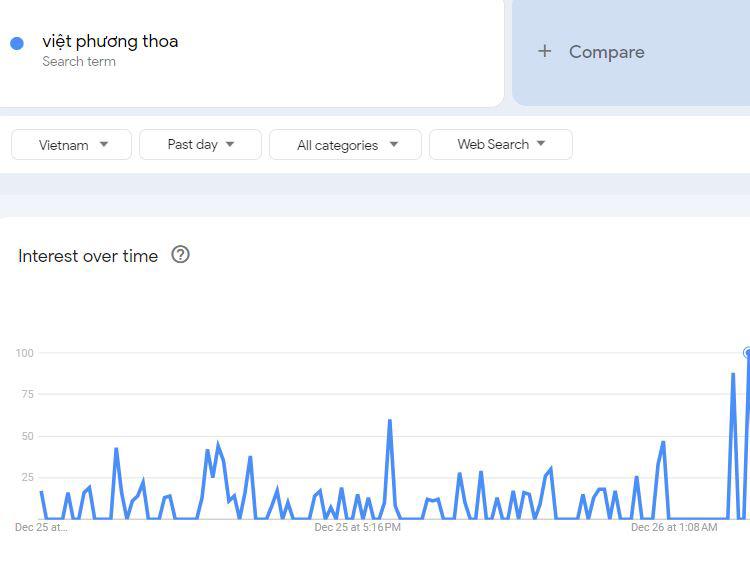The image size is (750, 581).
Task: Click the Dec 26 at 1:08AM axis label
Action: point(673,527)
